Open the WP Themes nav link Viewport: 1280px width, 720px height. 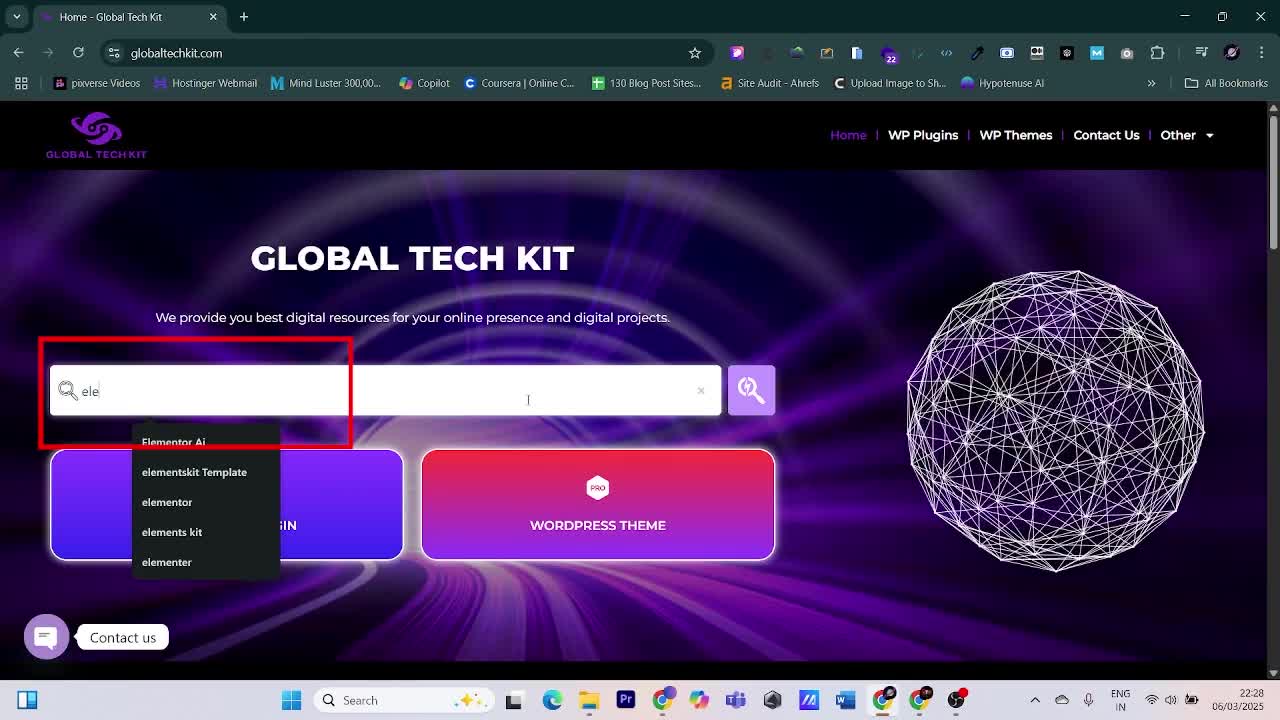1015,135
